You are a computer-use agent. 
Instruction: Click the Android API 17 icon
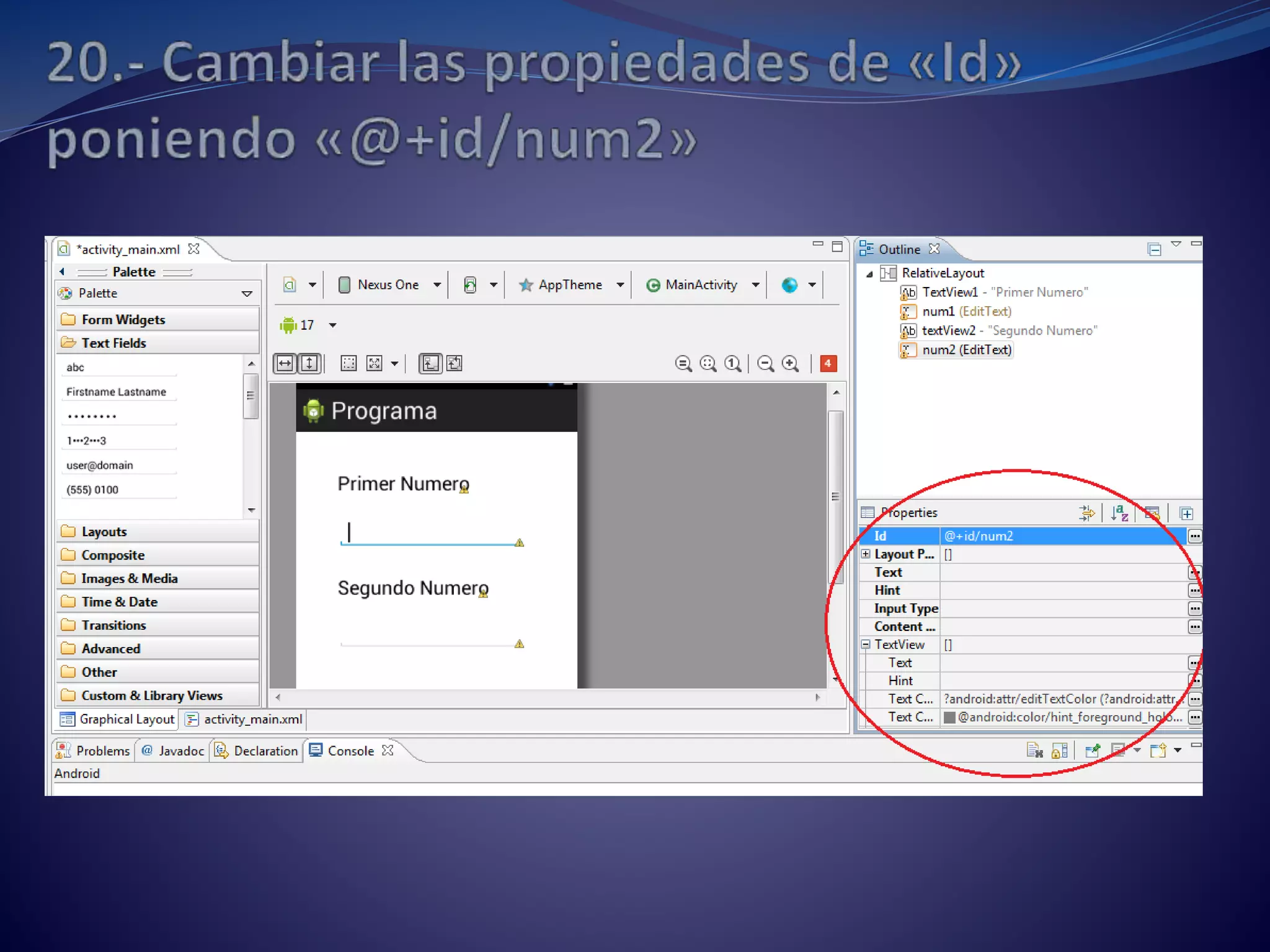[x=288, y=325]
